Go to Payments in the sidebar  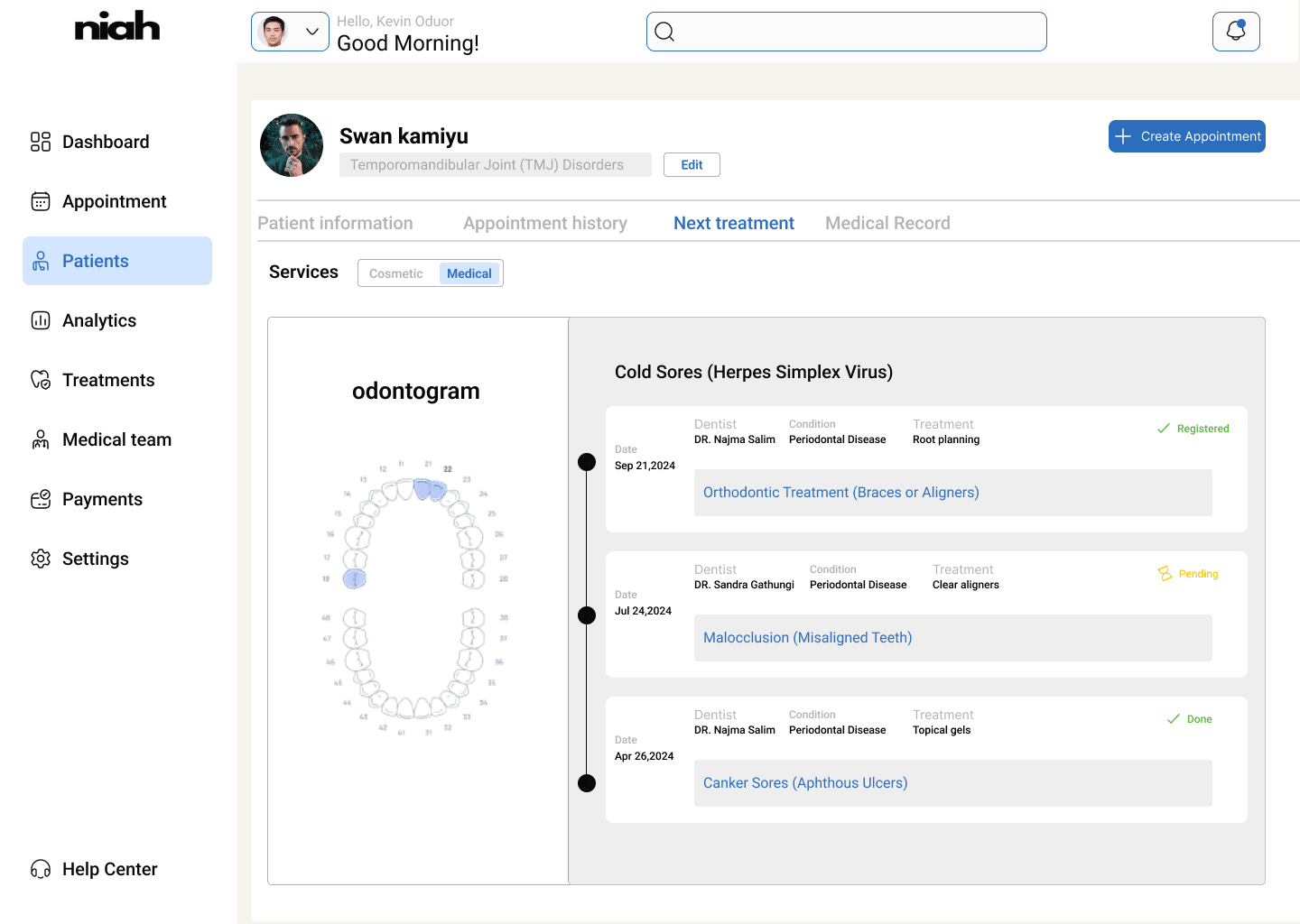coord(87,499)
